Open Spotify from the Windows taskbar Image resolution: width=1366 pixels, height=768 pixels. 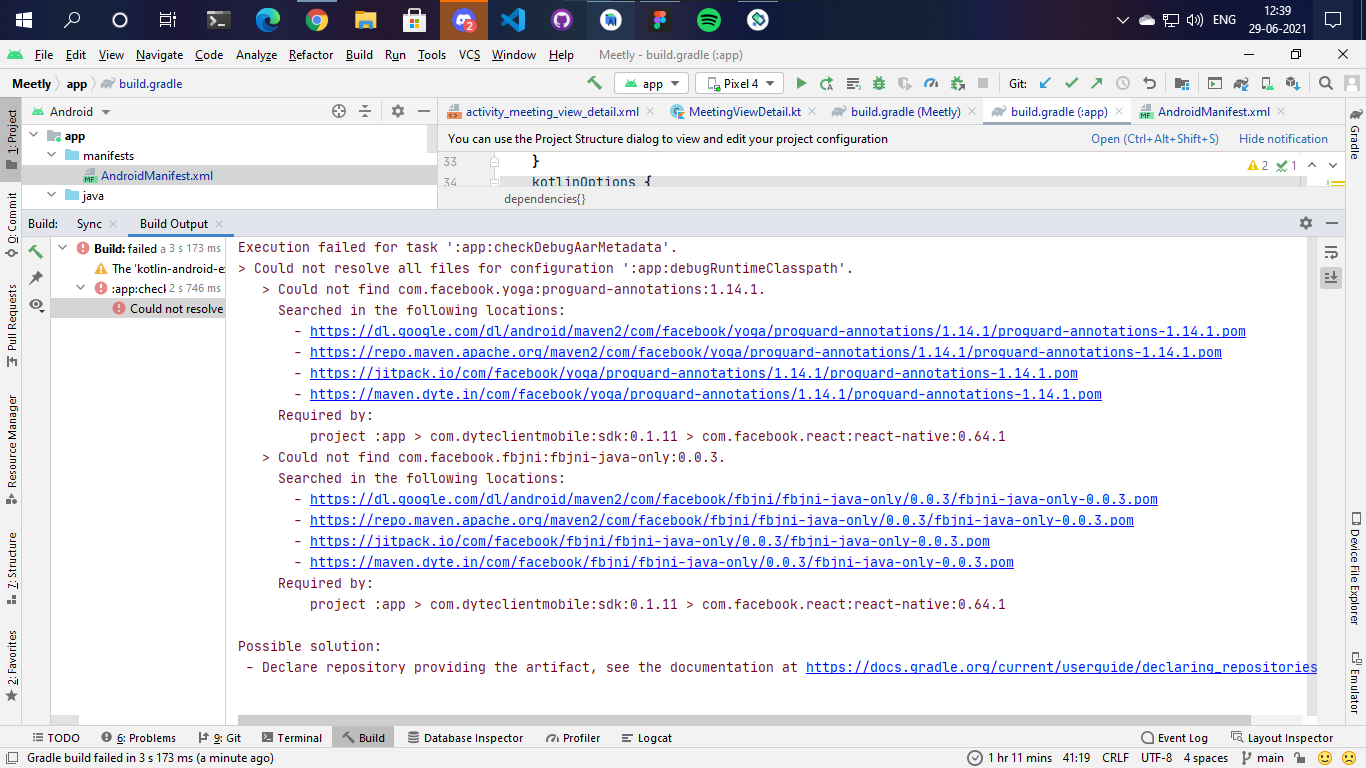(709, 20)
